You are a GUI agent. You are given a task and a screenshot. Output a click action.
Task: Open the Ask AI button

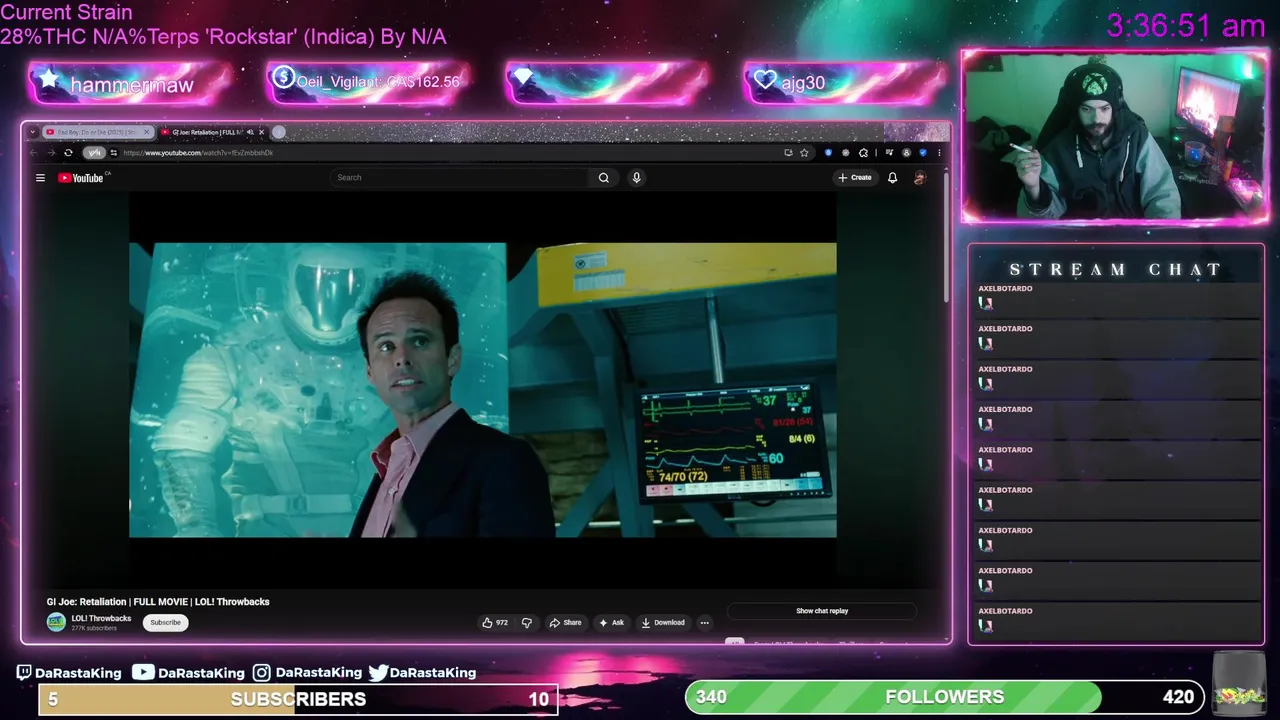[611, 622]
